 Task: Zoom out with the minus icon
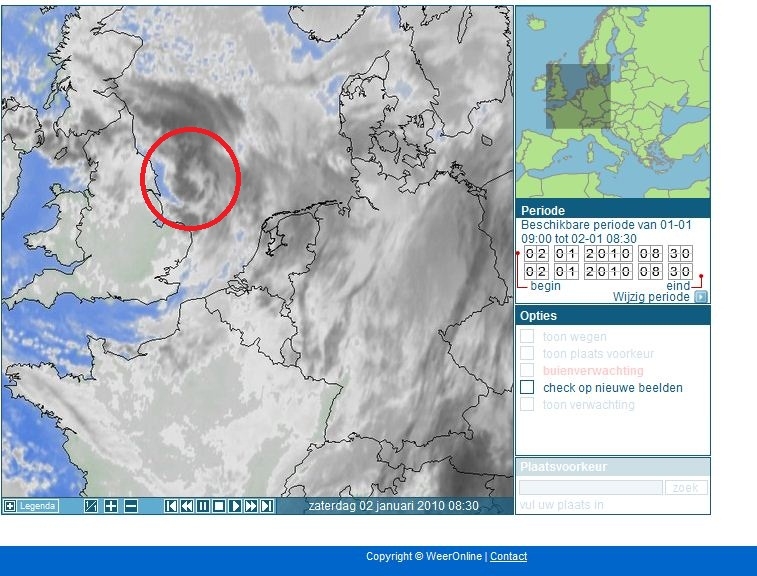point(131,506)
